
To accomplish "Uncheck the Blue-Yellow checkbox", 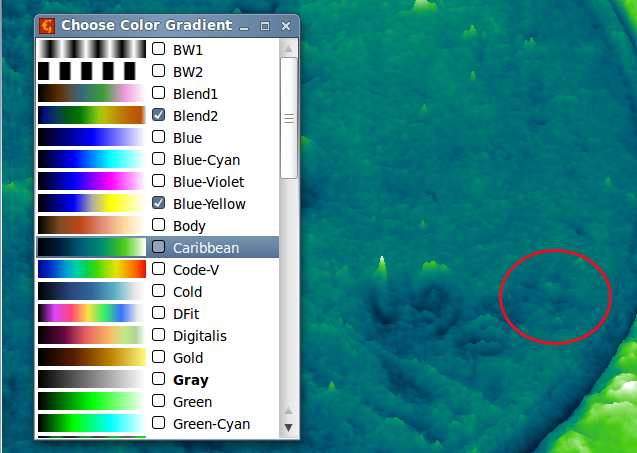I will coord(158,202).
